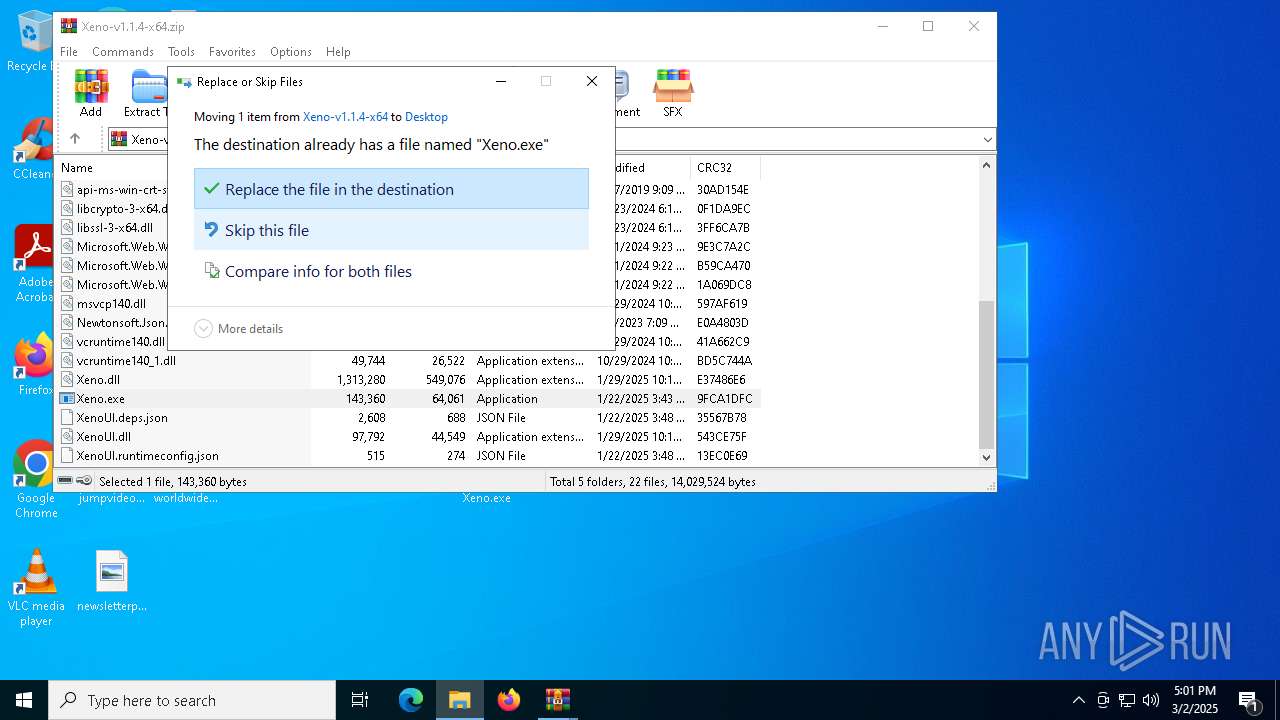Show hidden tray icons chevron
The width and height of the screenshot is (1280, 720).
[x=1078, y=700]
